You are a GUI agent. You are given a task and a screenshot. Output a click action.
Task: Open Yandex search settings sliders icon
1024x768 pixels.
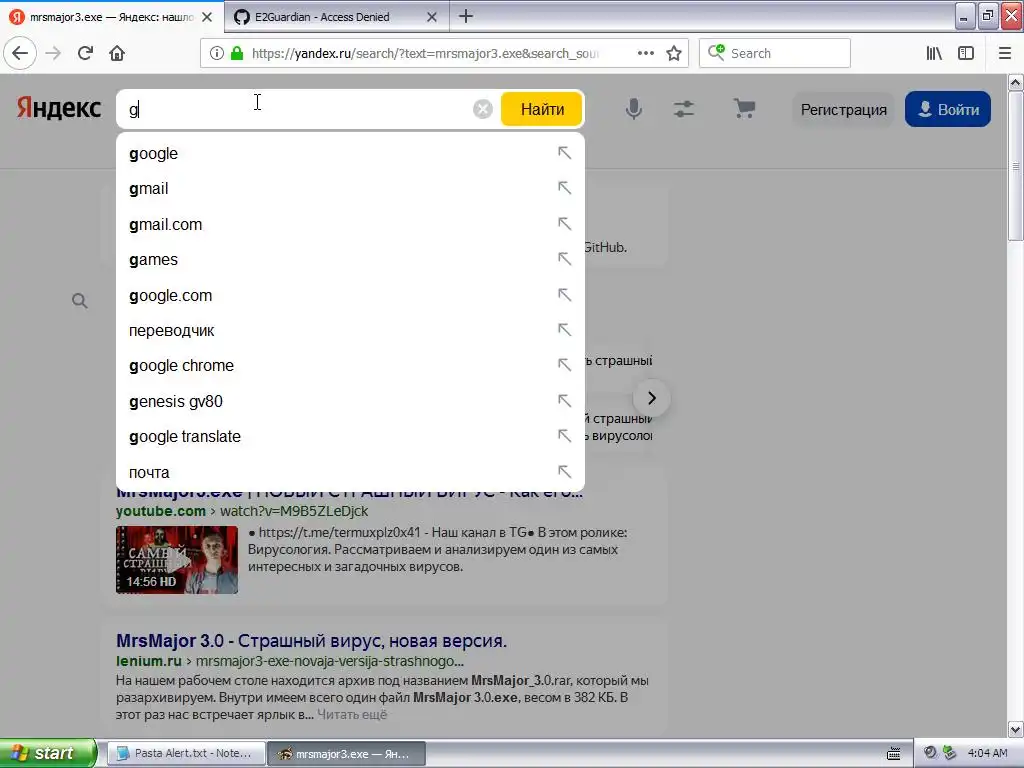[684, 109]
